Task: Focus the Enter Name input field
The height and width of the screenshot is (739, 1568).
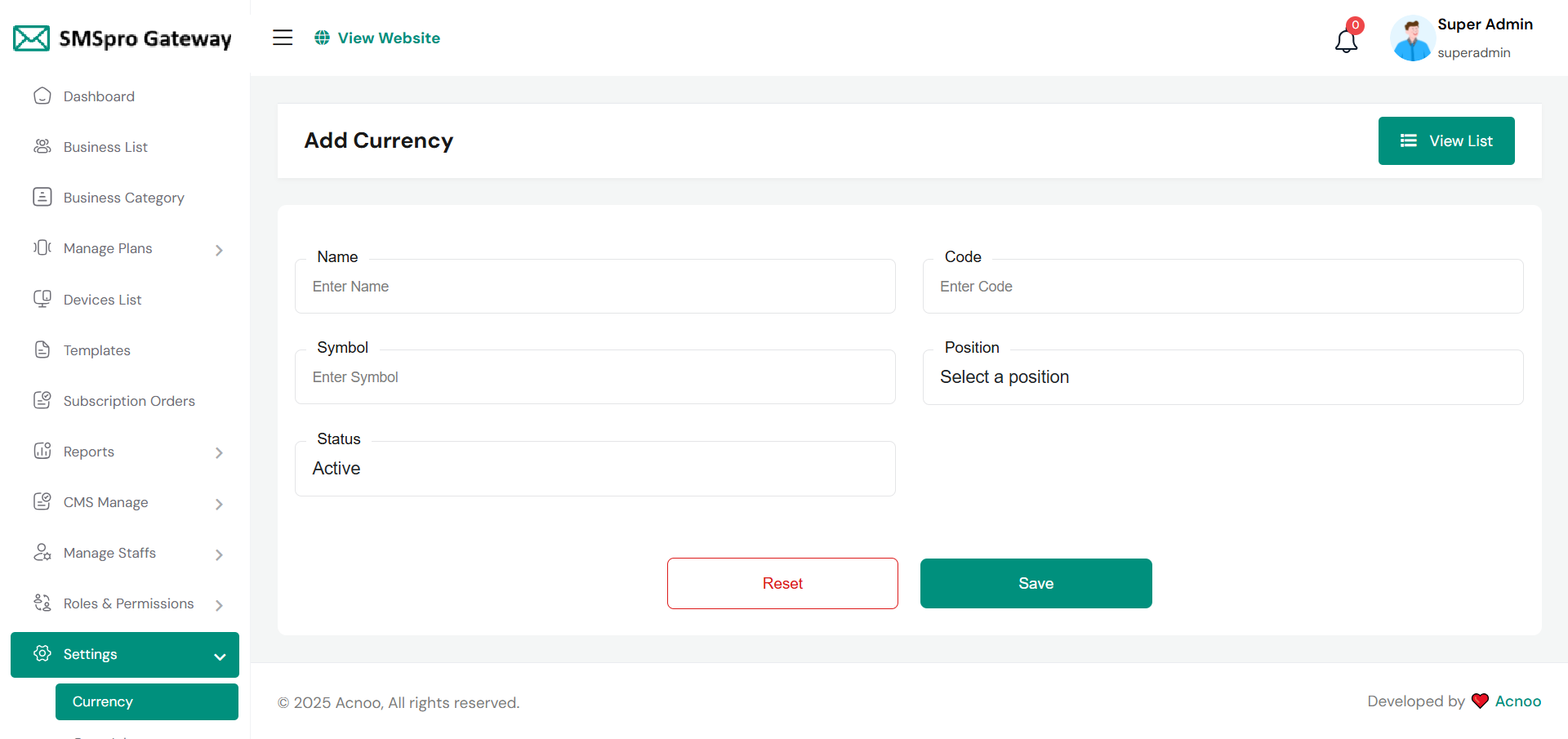Action: pyautogui.click(x=595, y=287)
